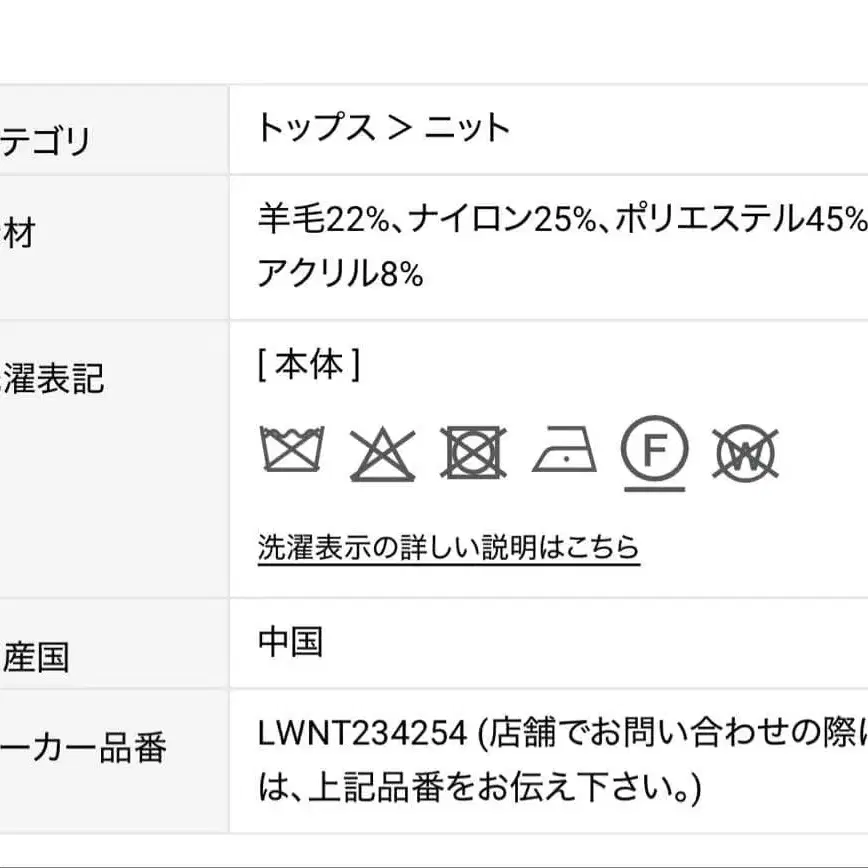Click the 原産国 row header

(35, 657)
